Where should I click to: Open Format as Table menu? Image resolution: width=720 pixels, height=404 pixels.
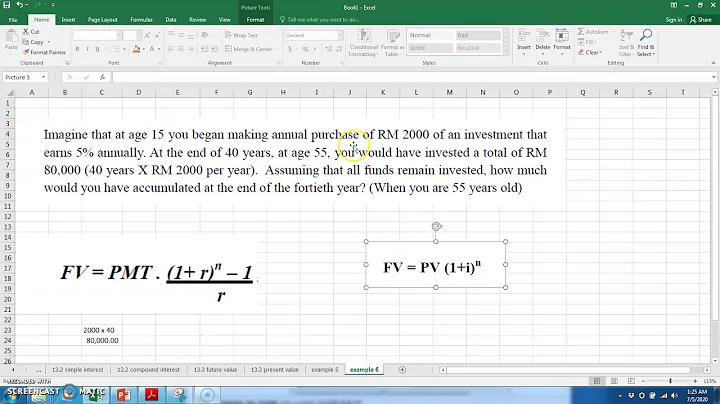(392, 43)
